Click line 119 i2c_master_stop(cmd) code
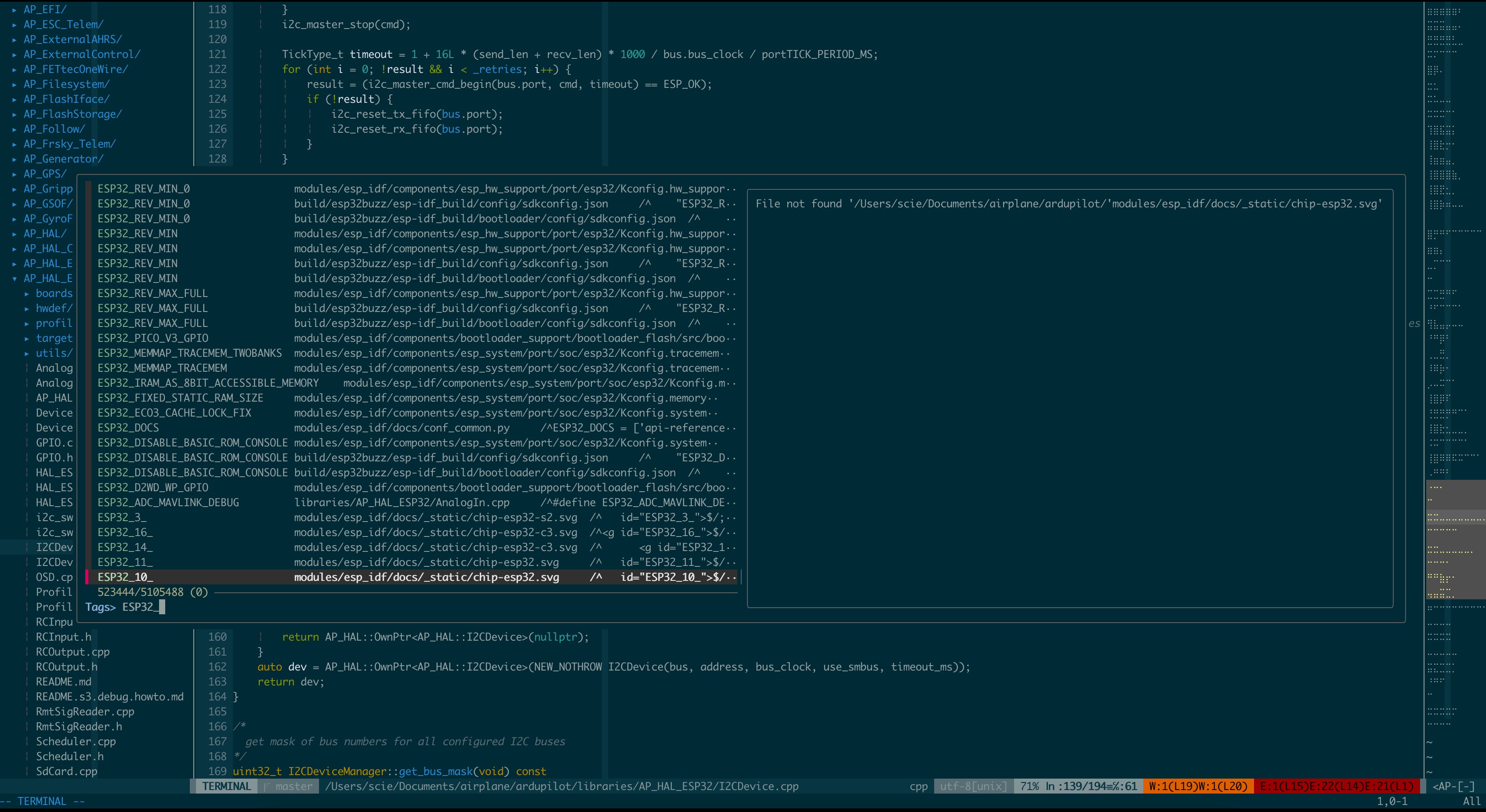The width and height of the screenshot is (1486, 812). pos(346,25)
